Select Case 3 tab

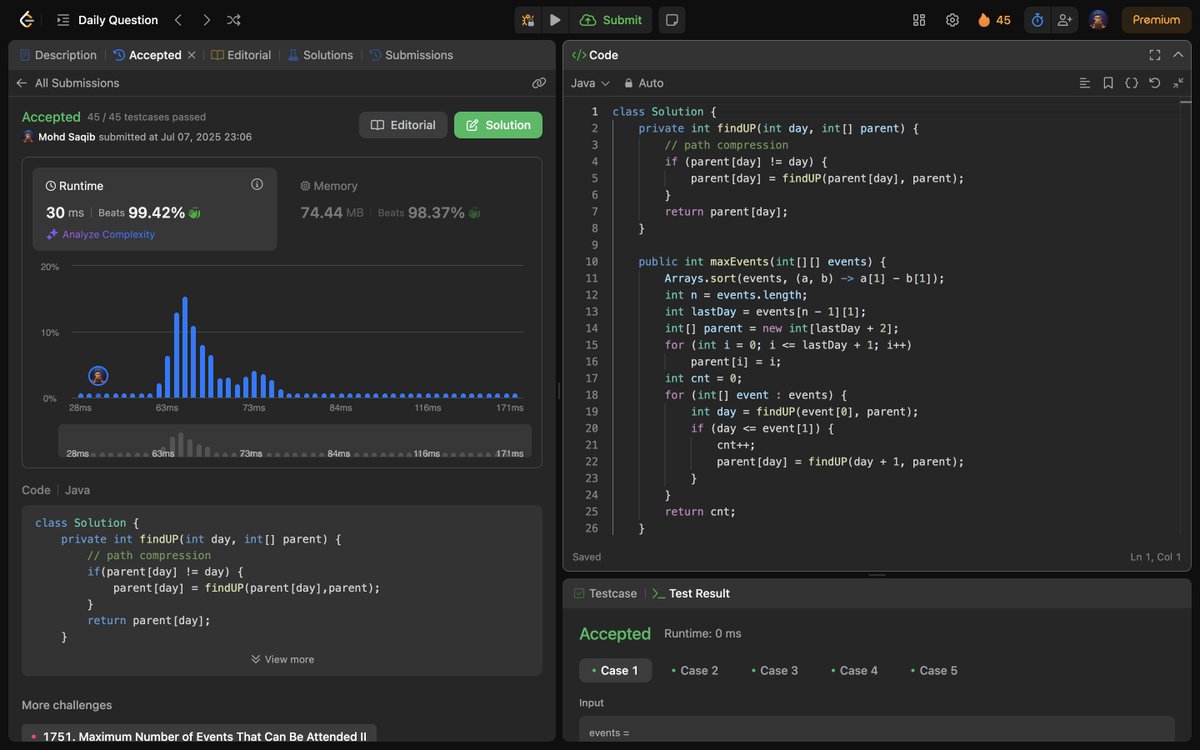click(x=775, y=670)
